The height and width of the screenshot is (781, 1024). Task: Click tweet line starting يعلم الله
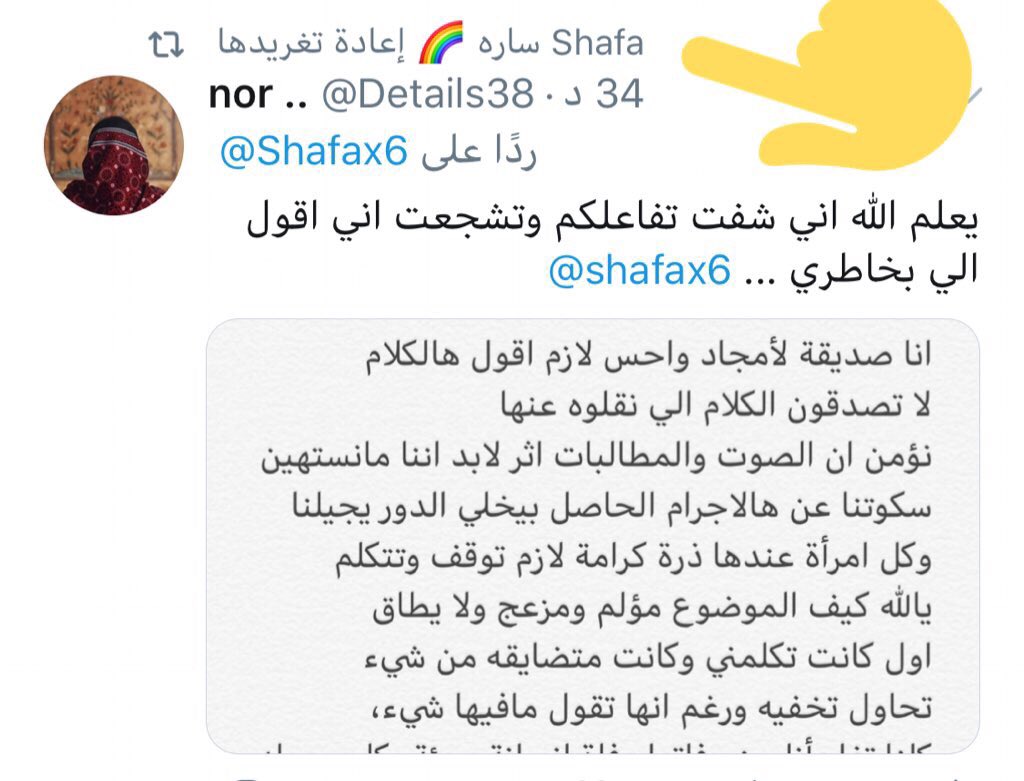(x=612, y=219)
